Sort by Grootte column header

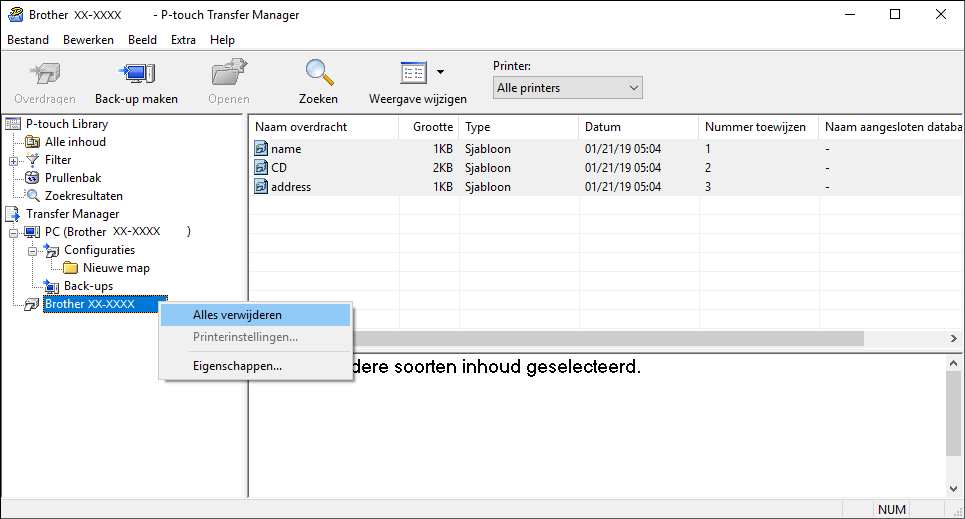[429, 127]
